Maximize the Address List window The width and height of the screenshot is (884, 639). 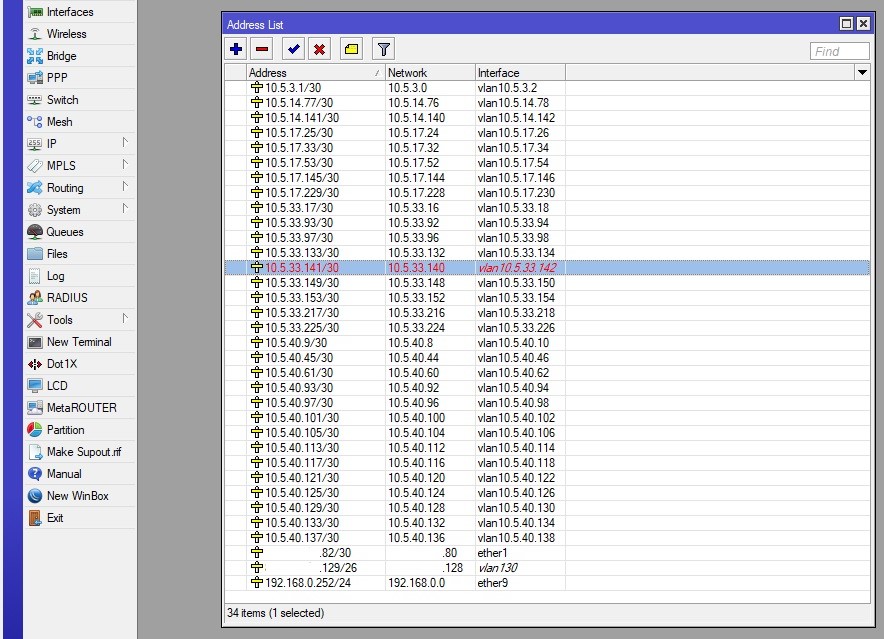pos(846,24)
